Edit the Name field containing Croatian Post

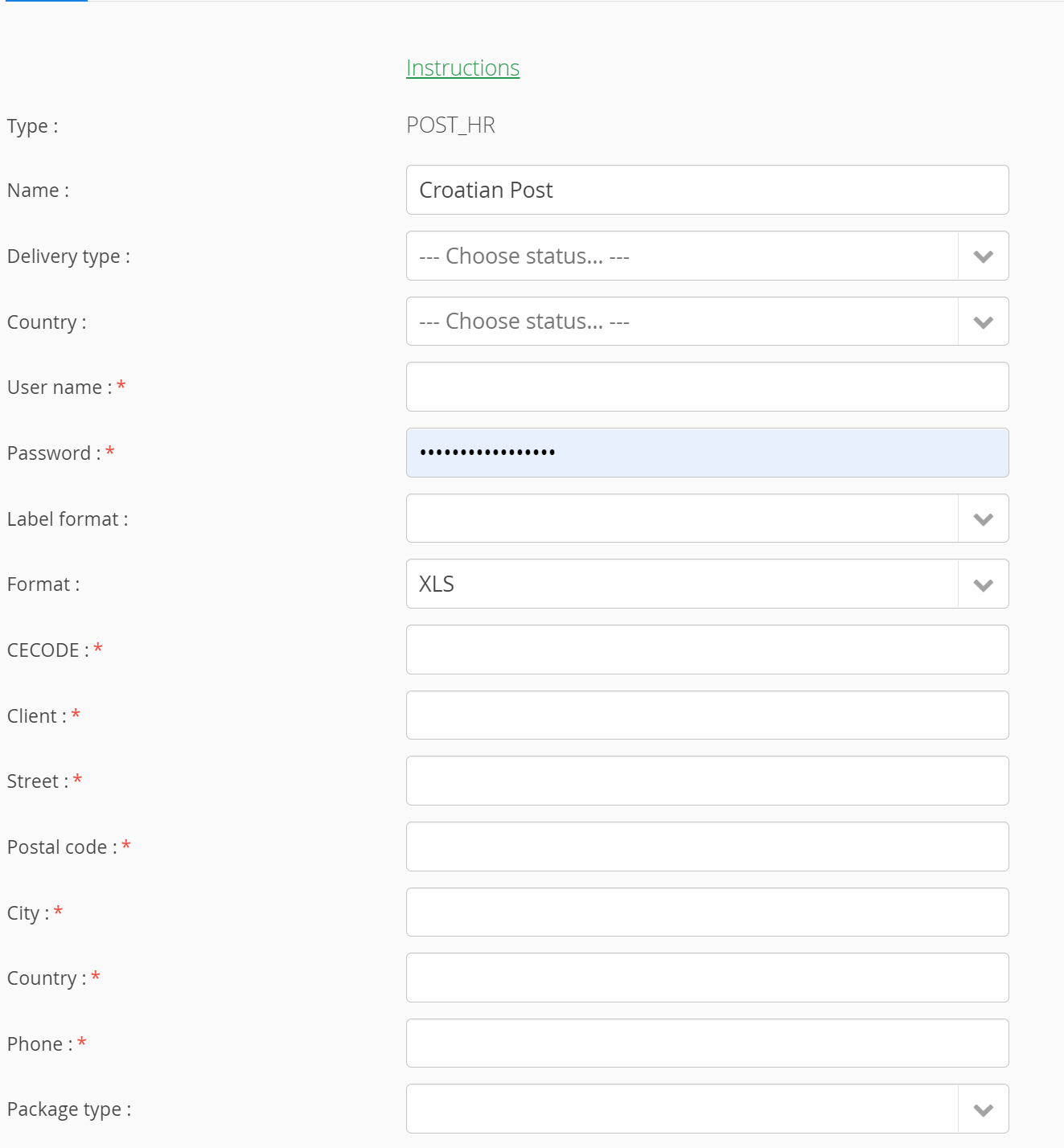point(707,190)
